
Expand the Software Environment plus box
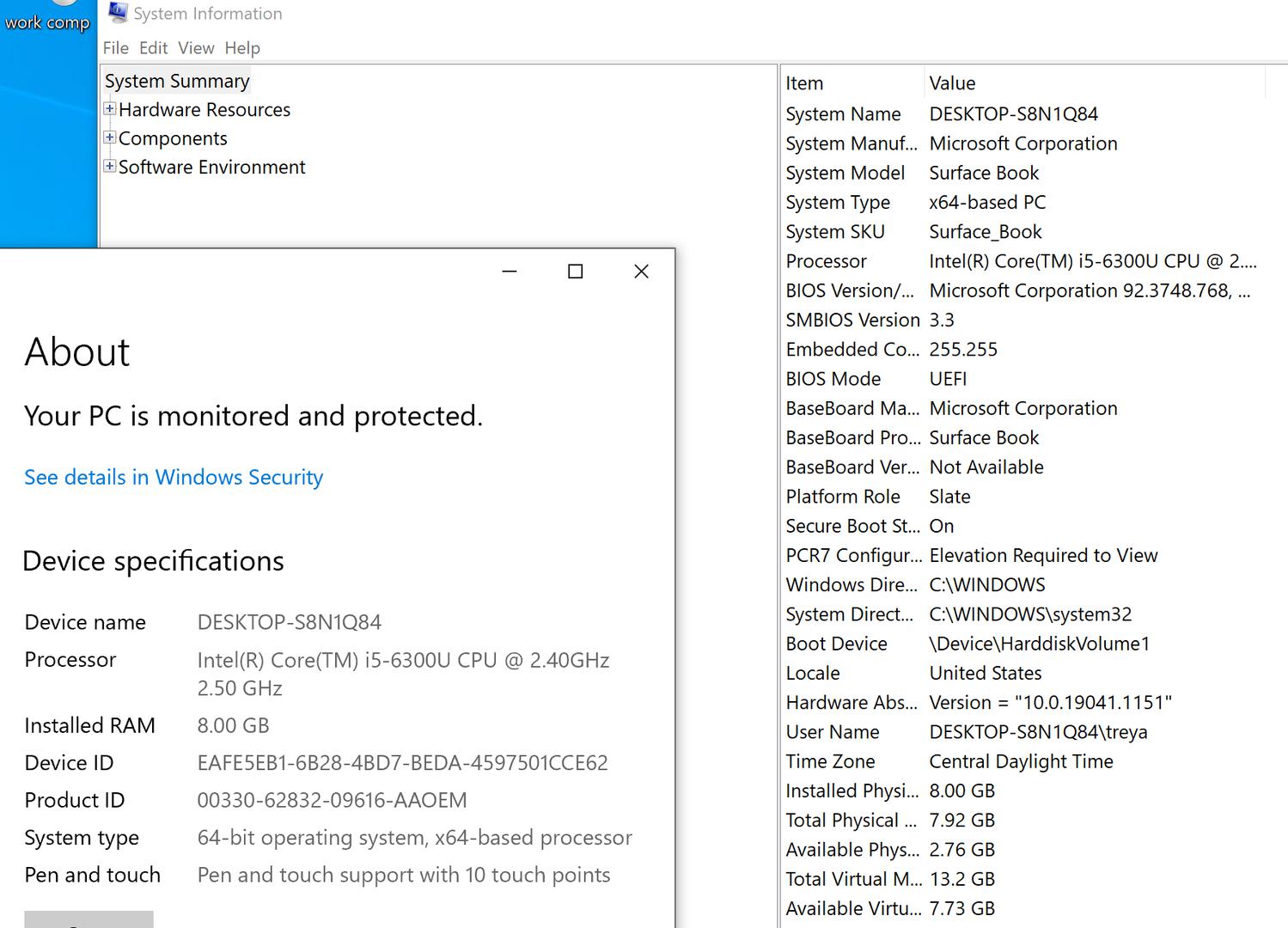click(110, 166)
